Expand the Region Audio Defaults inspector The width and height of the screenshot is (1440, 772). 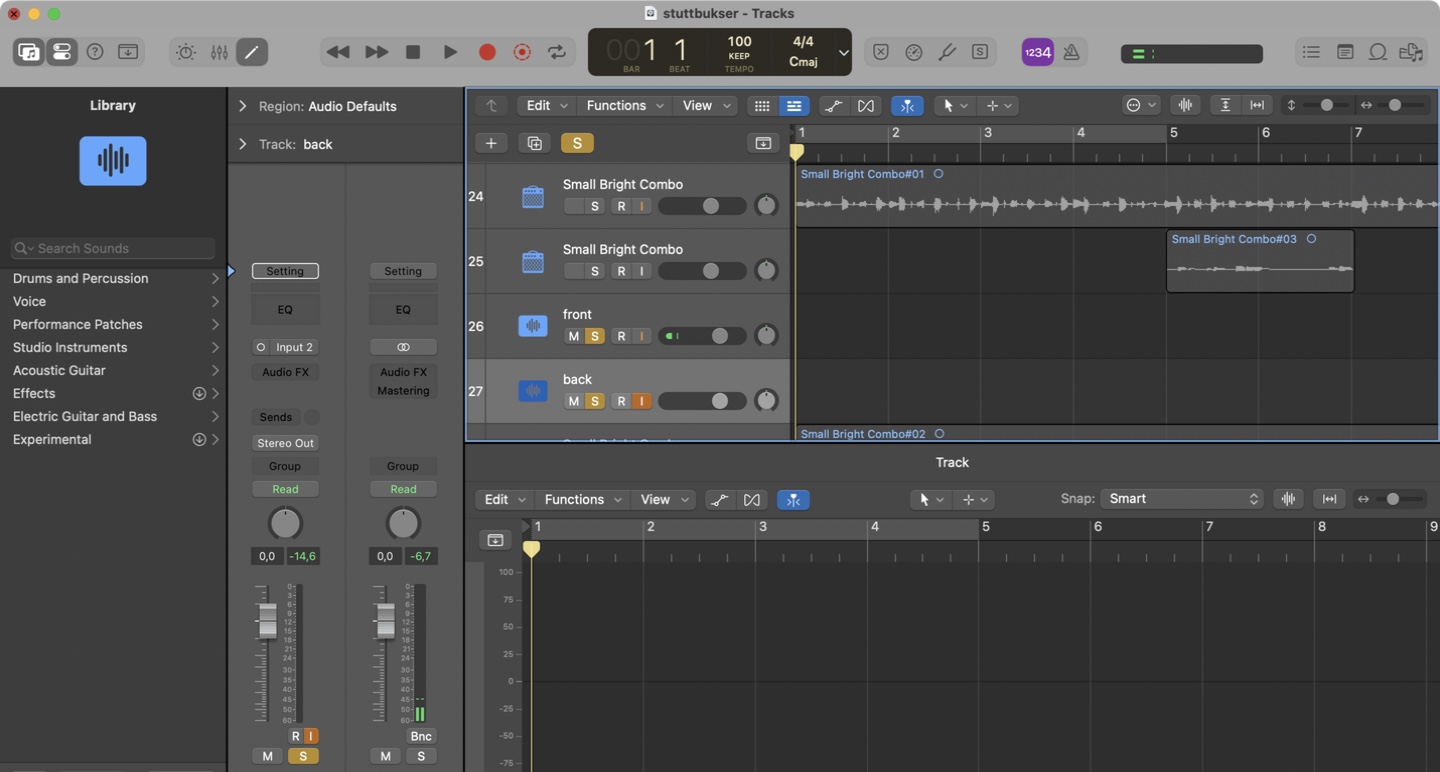click(242, 106)
